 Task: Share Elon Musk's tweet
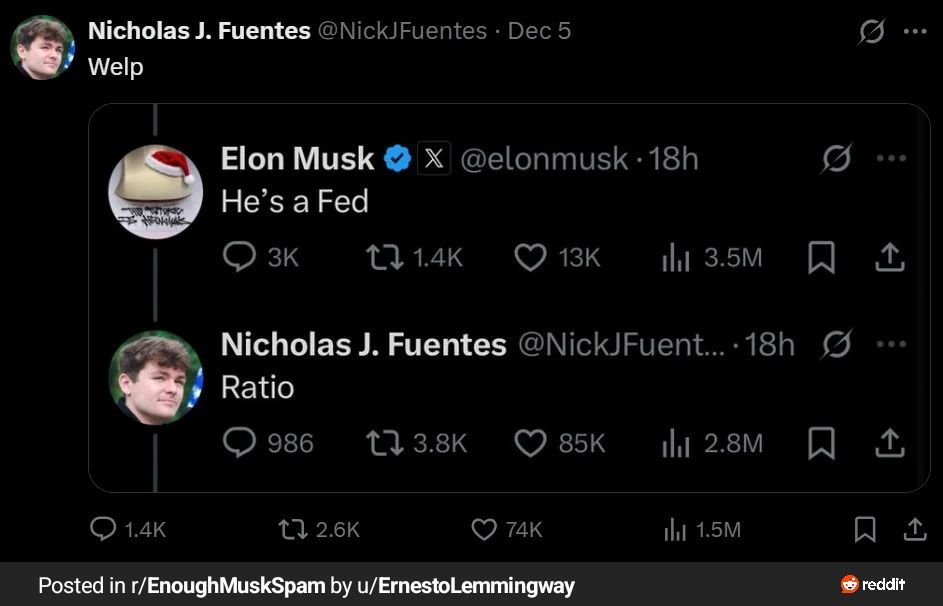click(x=889, y=257)
